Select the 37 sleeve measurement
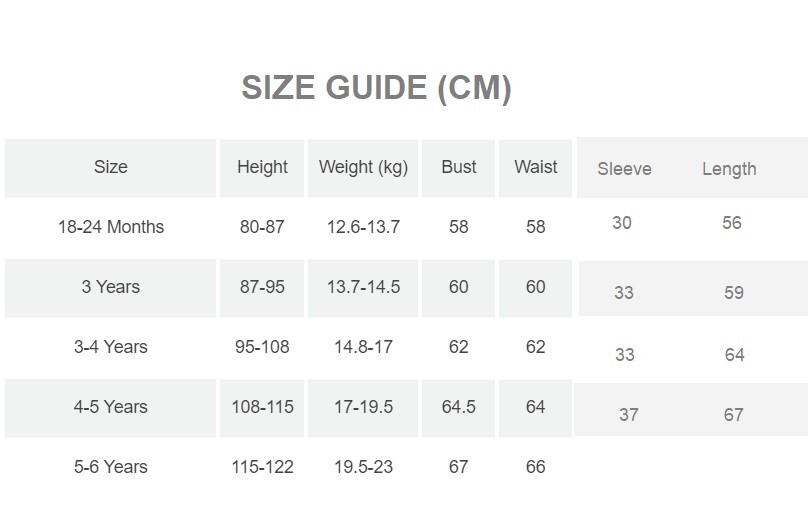 pos(628,414)
